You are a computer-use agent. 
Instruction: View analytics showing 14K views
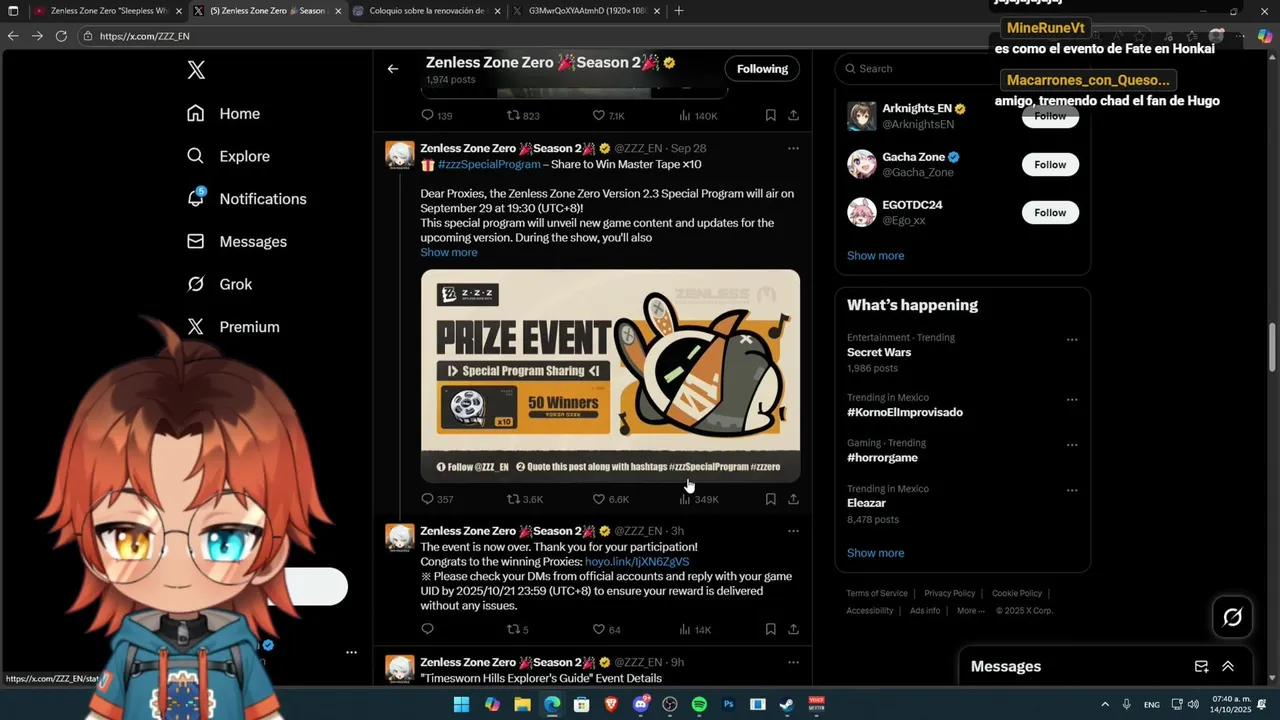pos(695,630)
